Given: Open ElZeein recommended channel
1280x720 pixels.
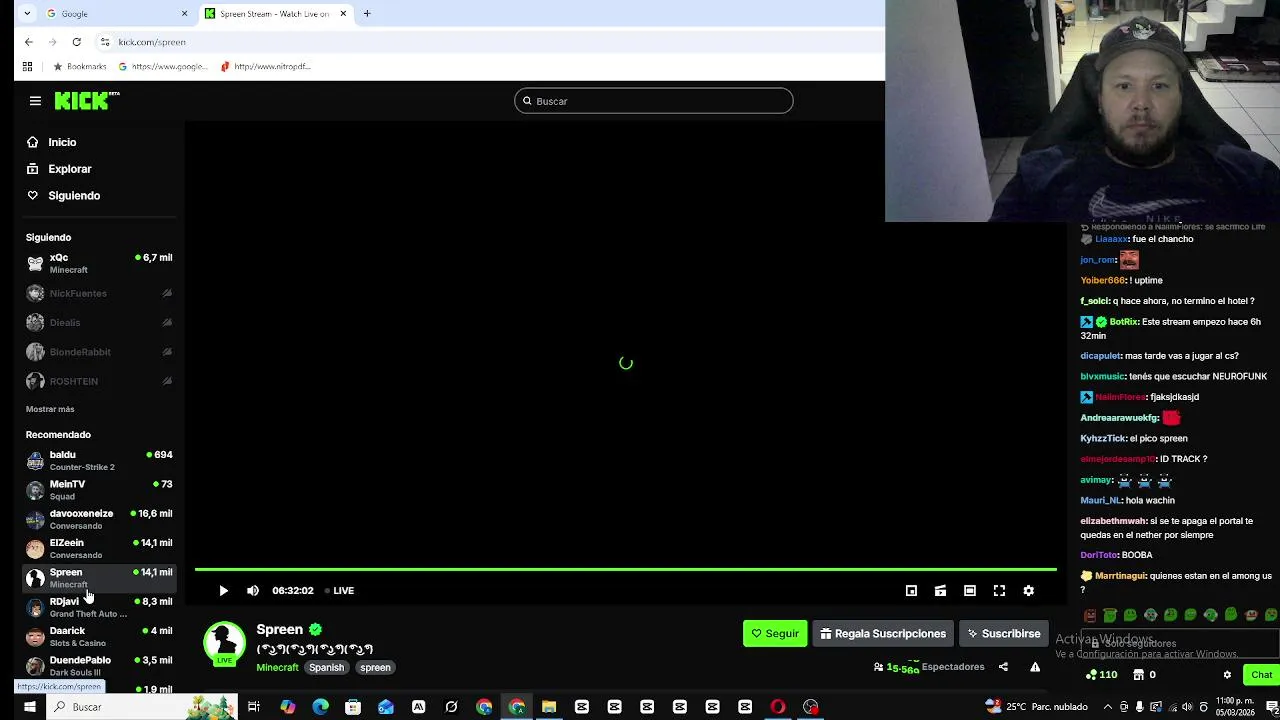Looking at the screenshot, I should tap(99, 548).
